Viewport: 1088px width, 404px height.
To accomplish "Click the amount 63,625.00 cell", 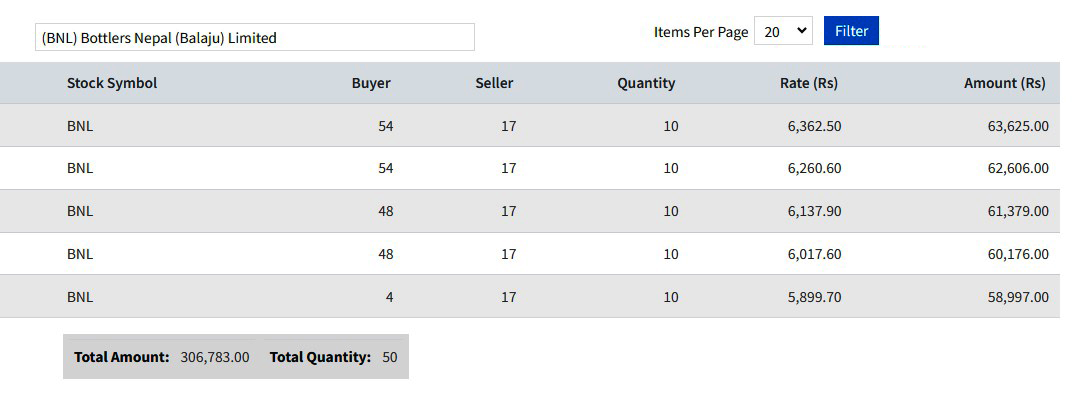I will click(1018, 126).
